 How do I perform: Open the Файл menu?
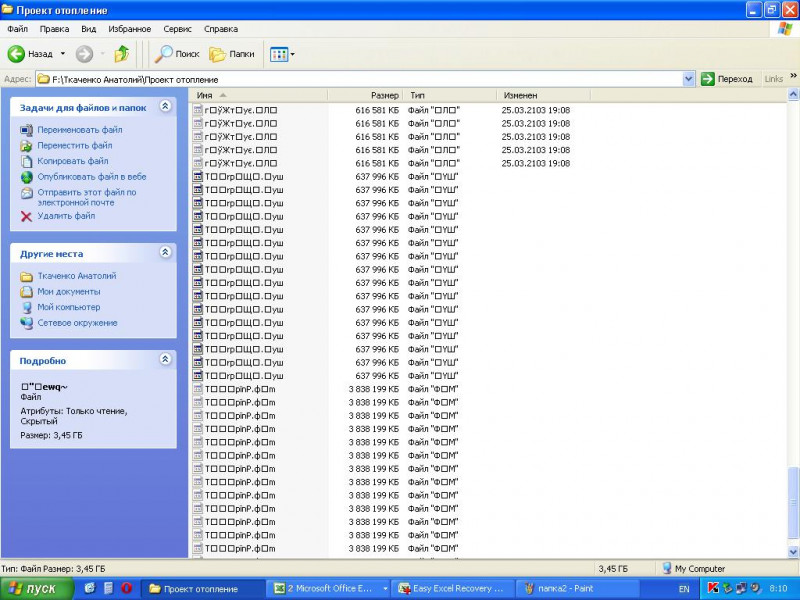[x=17, y=29]
